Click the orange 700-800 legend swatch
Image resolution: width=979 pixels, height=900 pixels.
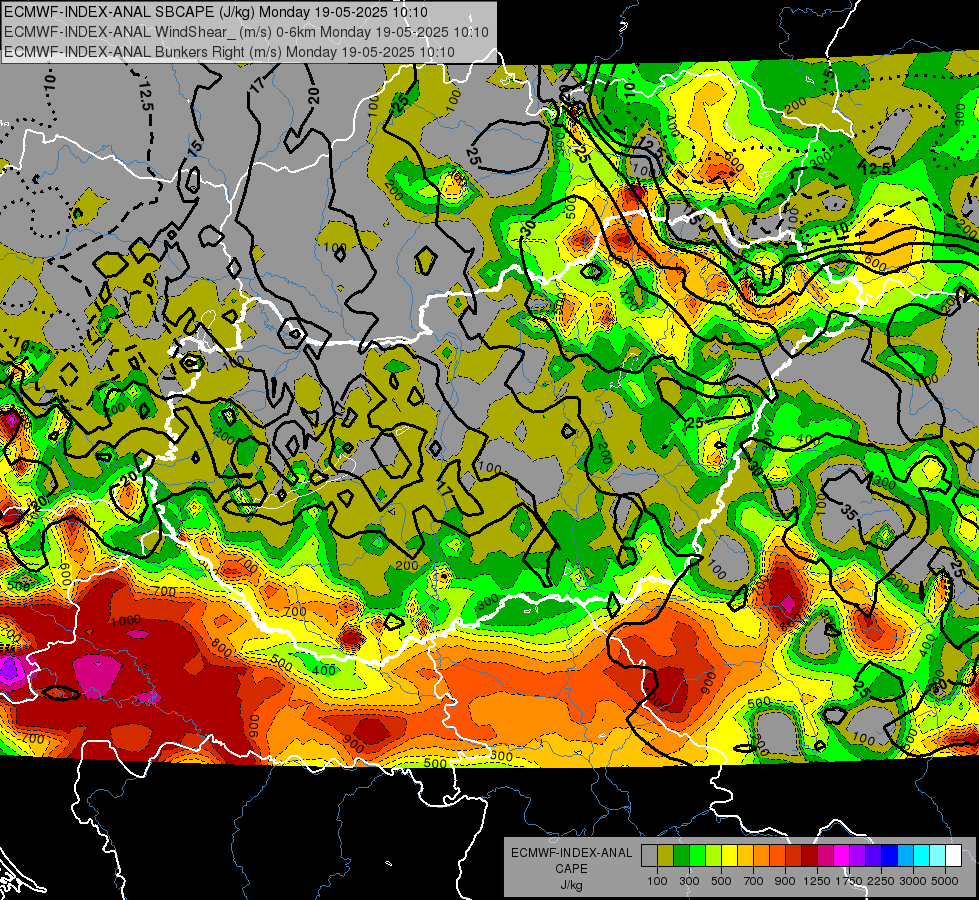pyautogui.click(x=761, y=856)
